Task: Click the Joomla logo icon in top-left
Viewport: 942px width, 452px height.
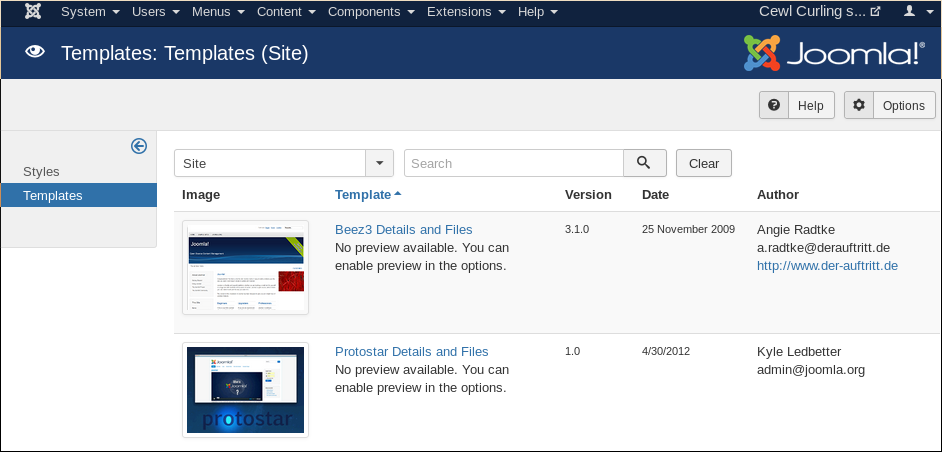Action: coord(33,12)
